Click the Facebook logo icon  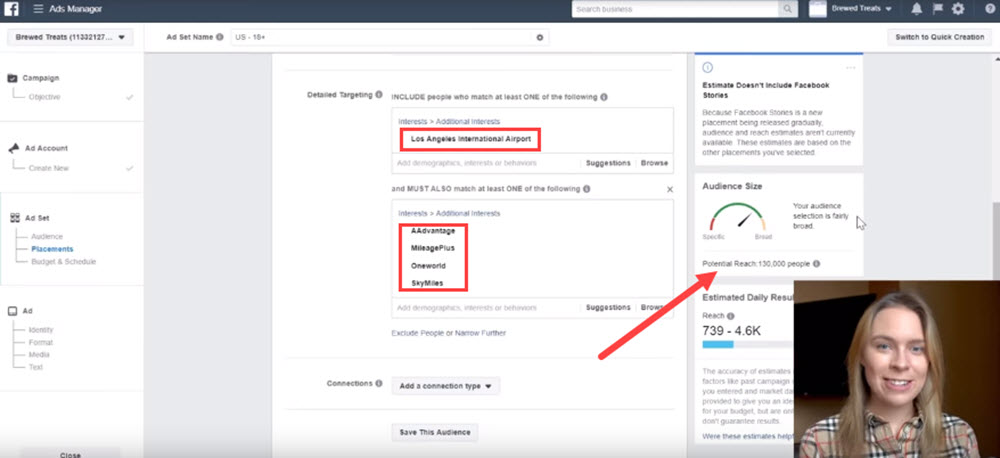(x=11, y=9)
